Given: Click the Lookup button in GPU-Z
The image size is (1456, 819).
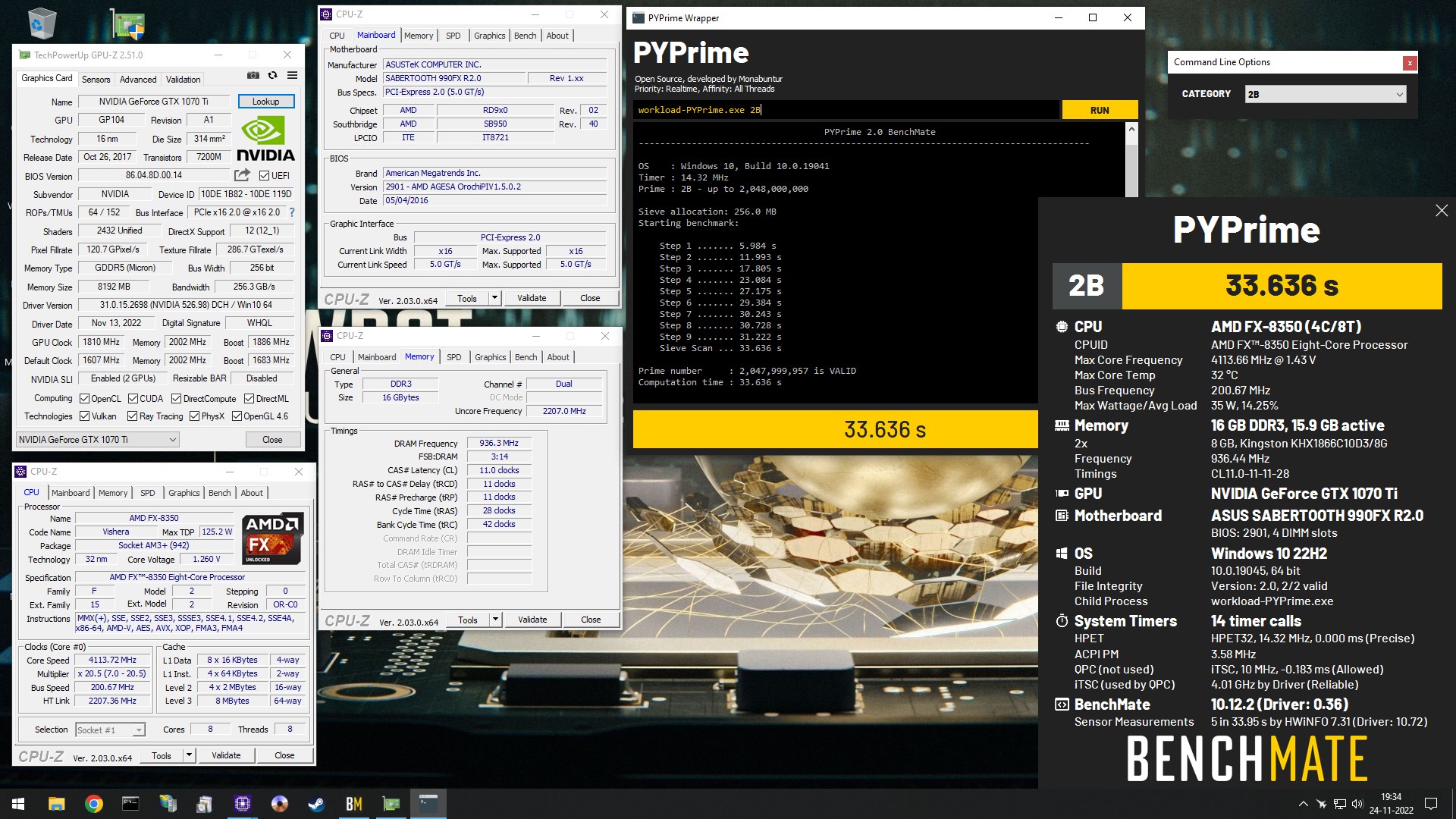Looking at the screenshot, I should click(266, 101).
